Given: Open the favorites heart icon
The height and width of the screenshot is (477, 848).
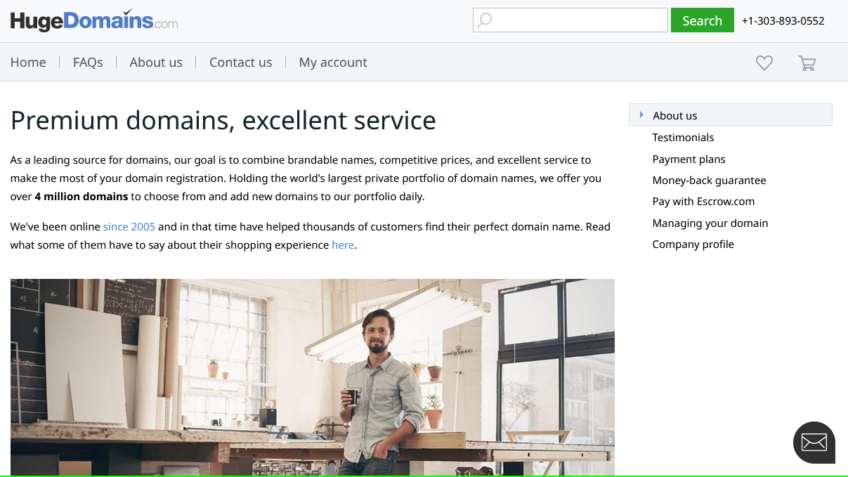Looking at the screenshot, I should [764, 63].
